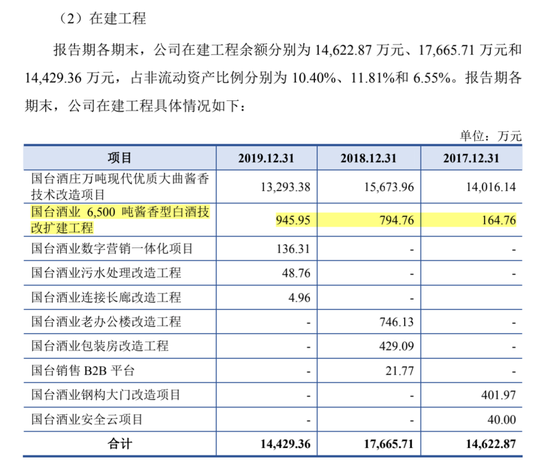Select row 国台酒业安全云项目

pos(273,419)
